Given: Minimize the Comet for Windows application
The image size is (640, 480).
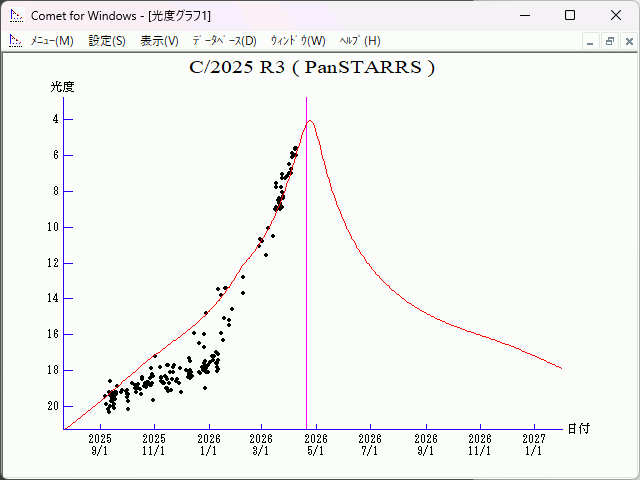Looking at the screenshot, I should click(x=523, y=15).
